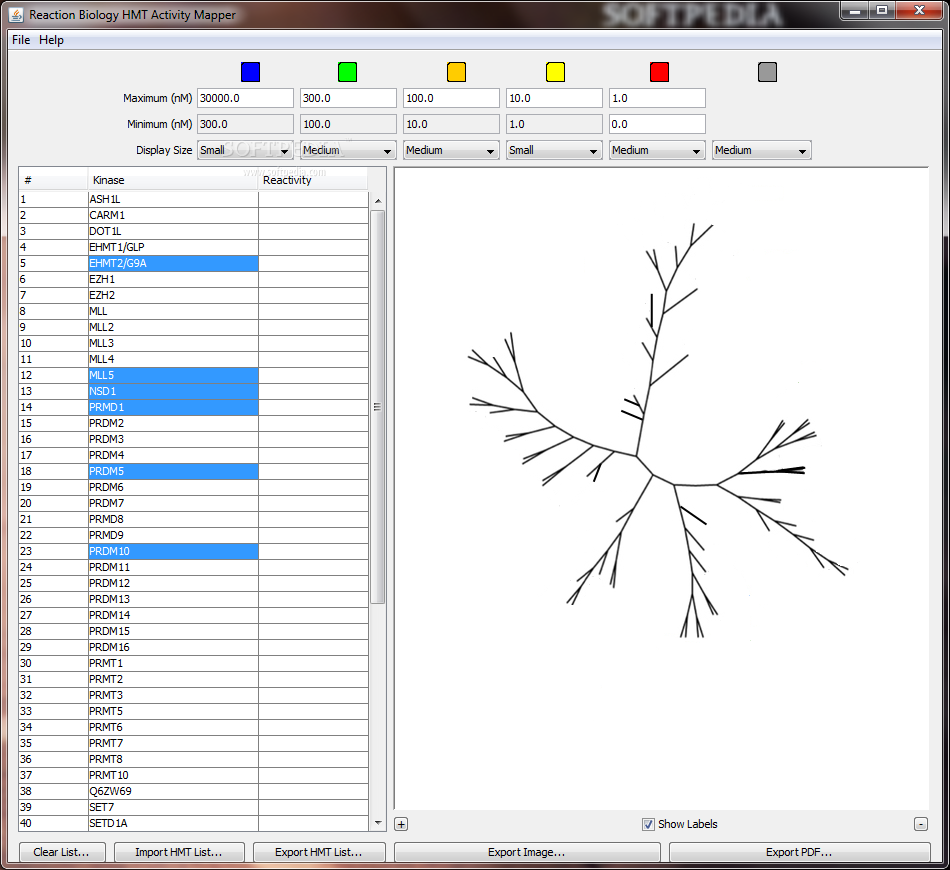Viewport: 950px width, 870px height.
Task: Click the blue color swatch
Action: click(250, 72)
